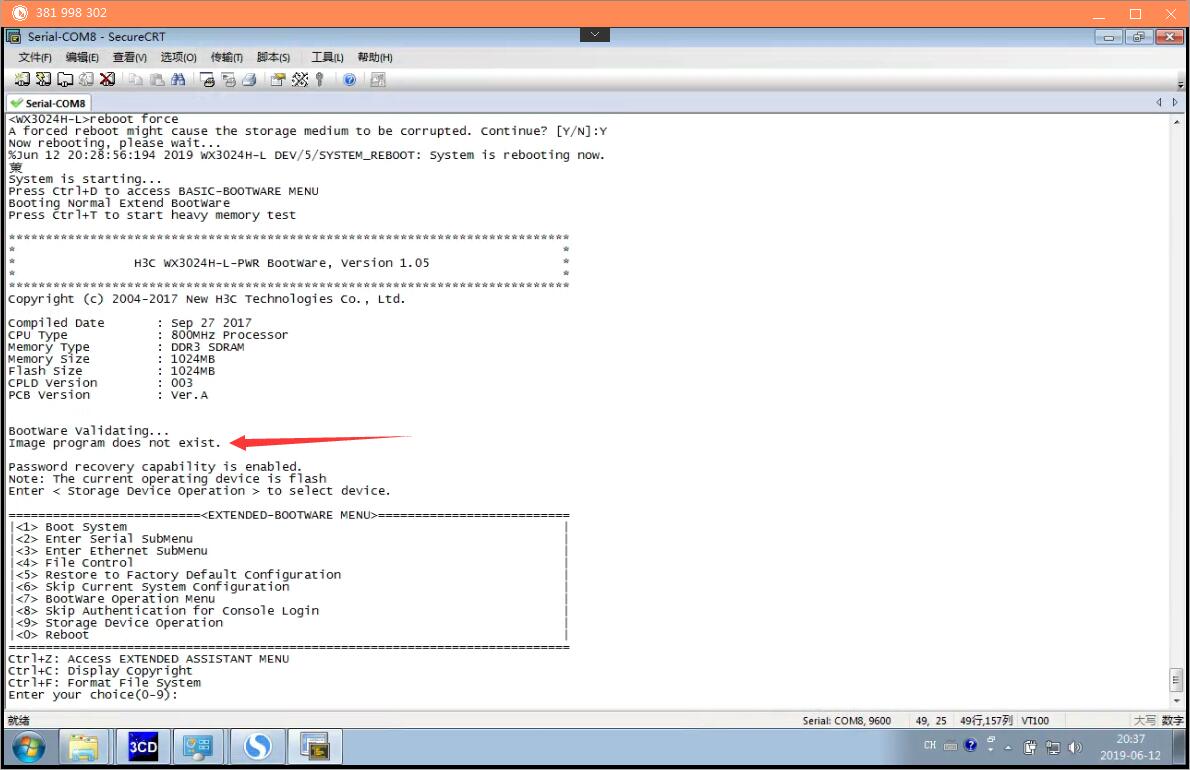The width and height of the screenshot is (1190, 770).
Task: Click the Print Screen toolbar icon
Action: coord(206,79)
